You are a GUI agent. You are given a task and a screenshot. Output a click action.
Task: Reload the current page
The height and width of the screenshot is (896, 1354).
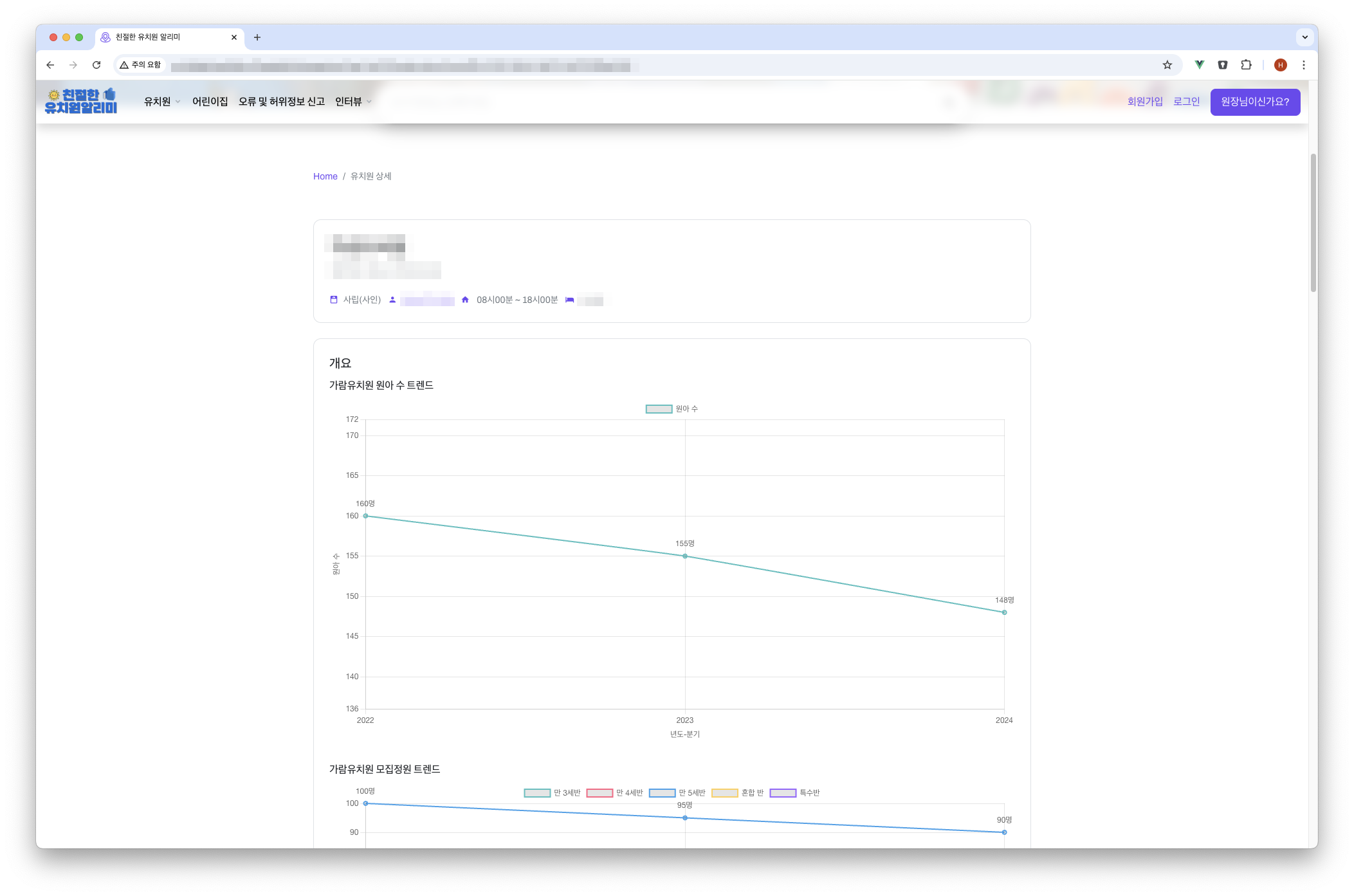(96, 65)
